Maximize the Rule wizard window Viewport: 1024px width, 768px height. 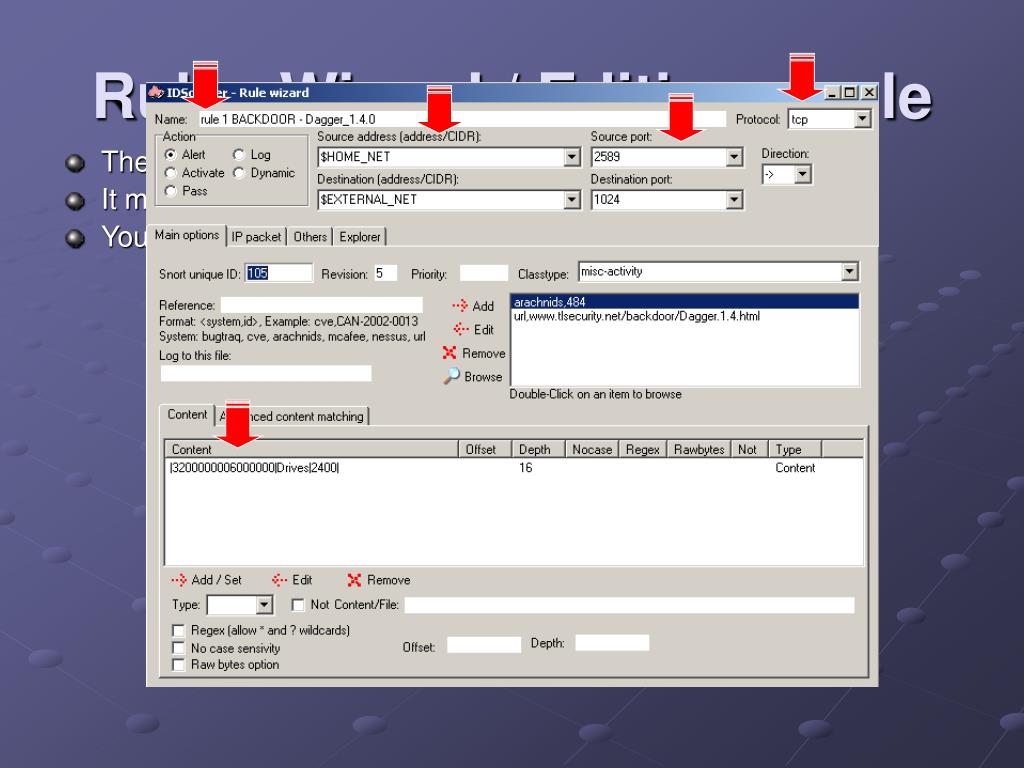coord(849,93)
